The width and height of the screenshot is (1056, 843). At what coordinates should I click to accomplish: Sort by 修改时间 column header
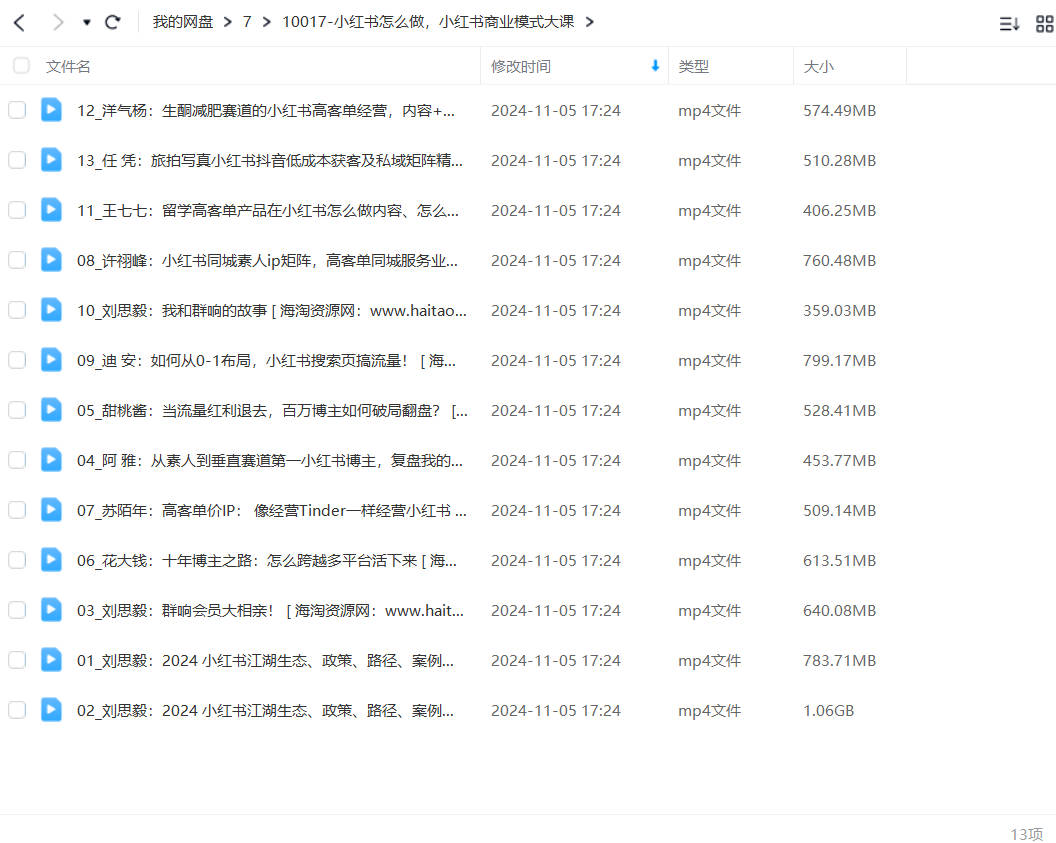pyautogui.click(x=521, y=67)
